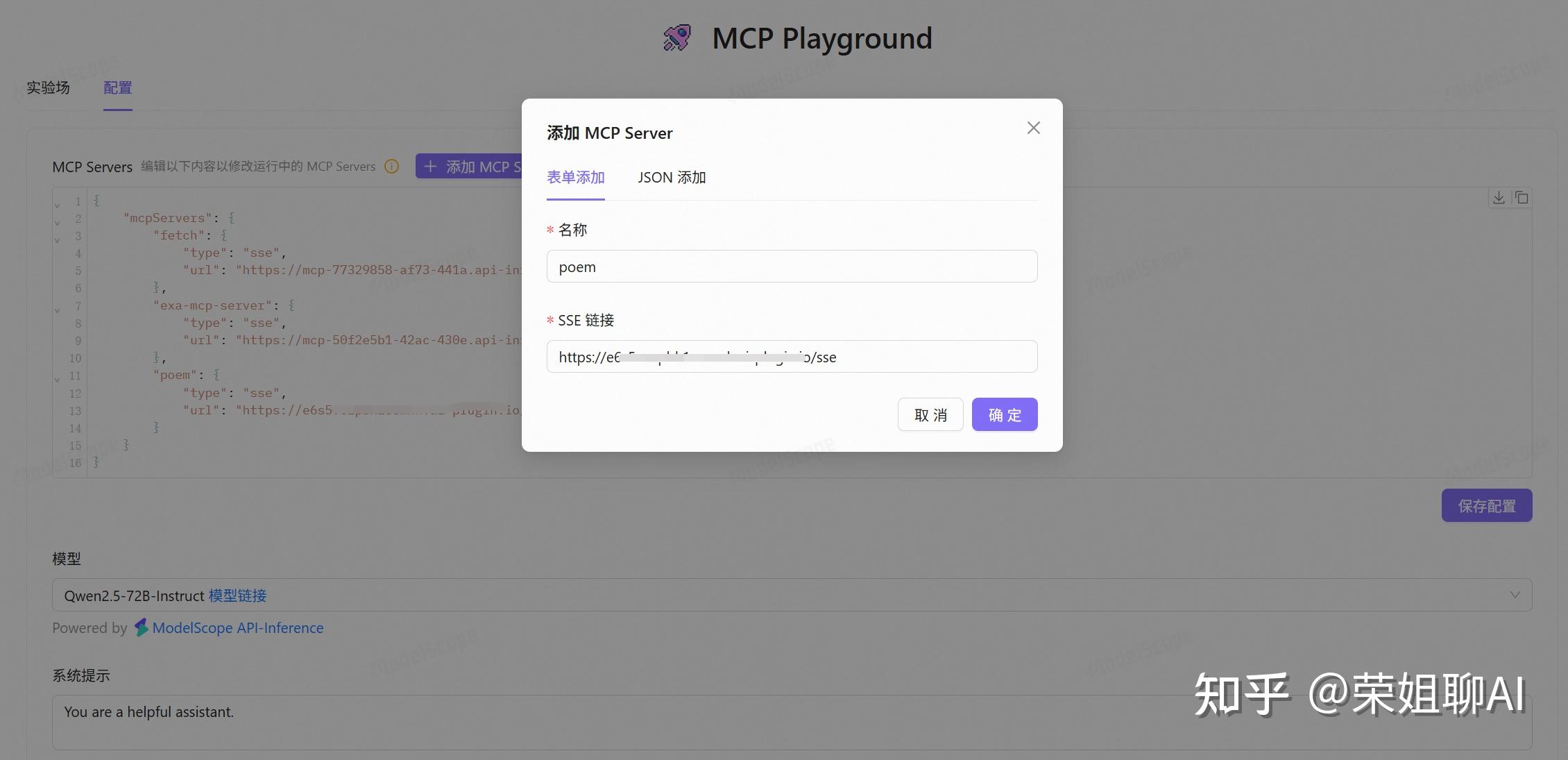
Task: Confirm the new server with 确定 button
Action: (1004, 414)
